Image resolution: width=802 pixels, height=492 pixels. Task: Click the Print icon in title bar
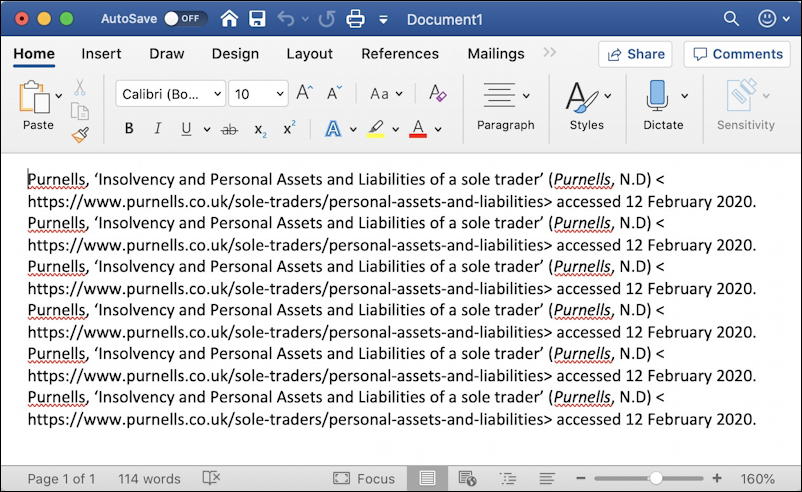355,19
